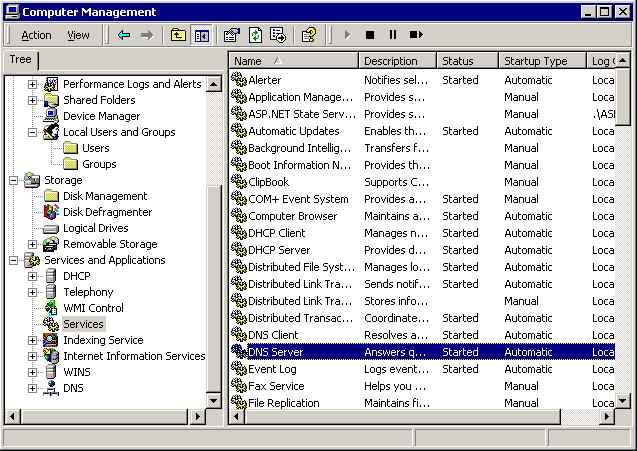This screenshot has width=637, height=451.
Task: Click the Up one level folder icon
Action: point(178,35)
